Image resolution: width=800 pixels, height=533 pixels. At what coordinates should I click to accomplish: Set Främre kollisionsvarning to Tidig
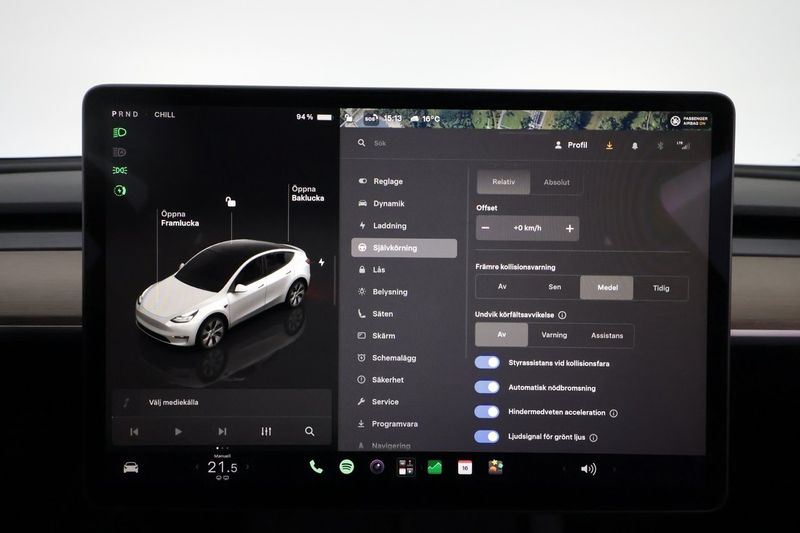pyautogui.click(x=661, y=288)
